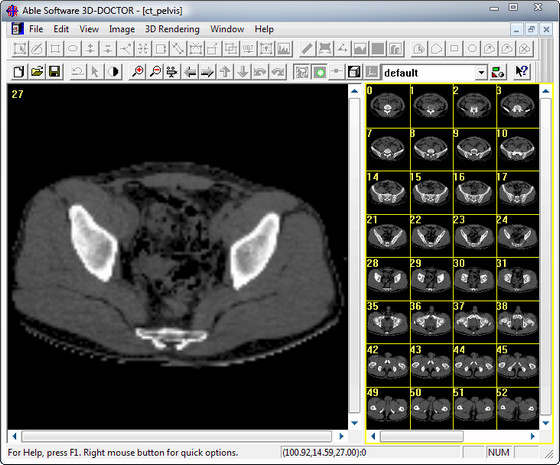560x465 pixels.
Task: Open the View menu
Action: click(x=89, y=29)
